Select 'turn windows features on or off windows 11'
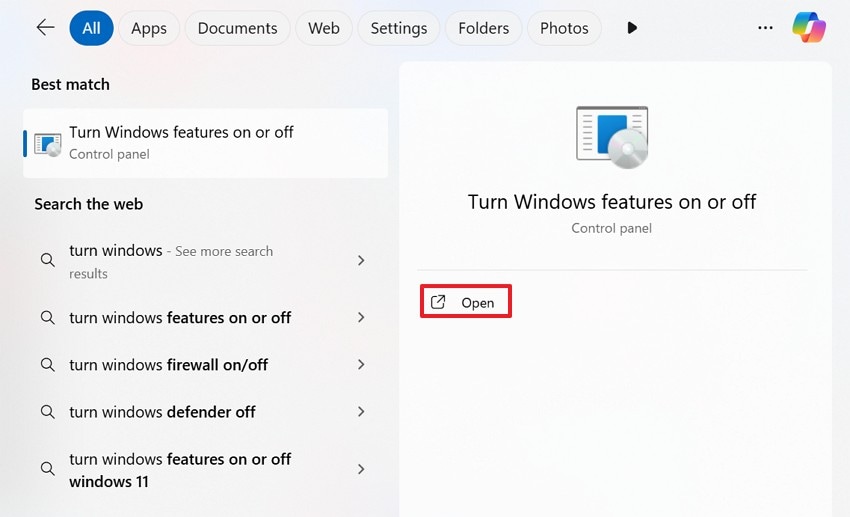This screenshot has width=850, height=517. pyautogui.click(x=205, y=470)
